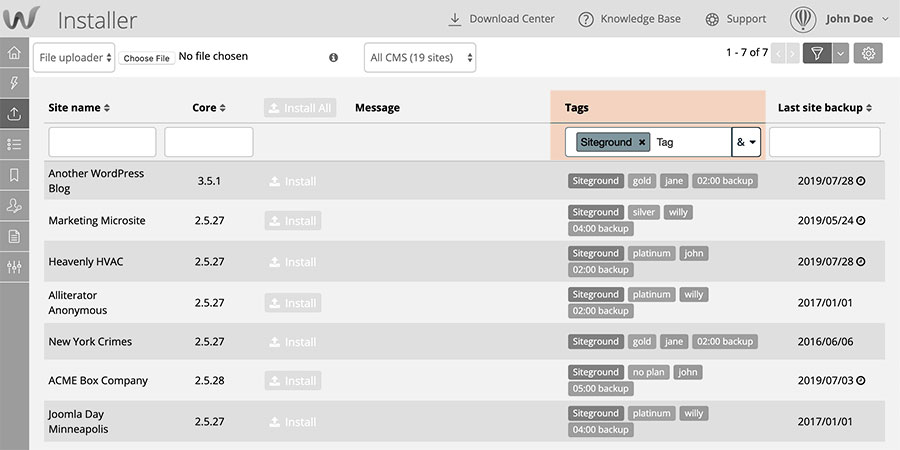Click the Install All button
900x450 pixels.
click(300, 108)
